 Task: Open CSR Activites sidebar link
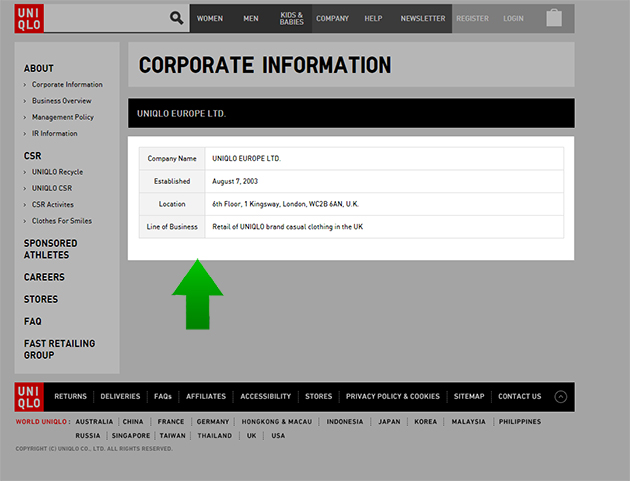[x=53, y=205]
